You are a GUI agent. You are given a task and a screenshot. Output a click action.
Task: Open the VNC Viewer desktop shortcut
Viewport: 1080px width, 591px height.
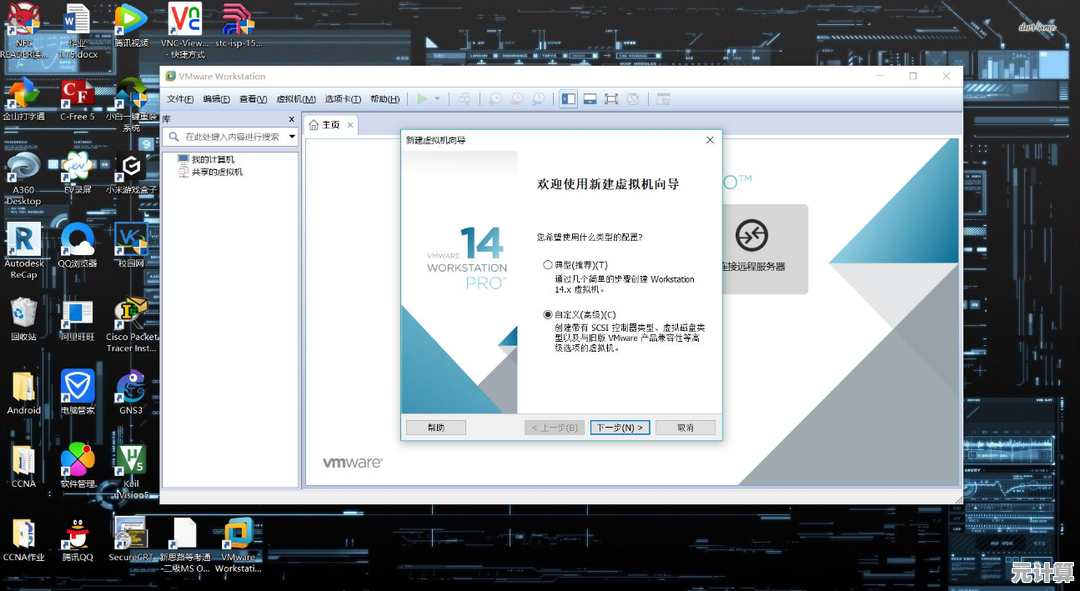(x=185, y=30)
